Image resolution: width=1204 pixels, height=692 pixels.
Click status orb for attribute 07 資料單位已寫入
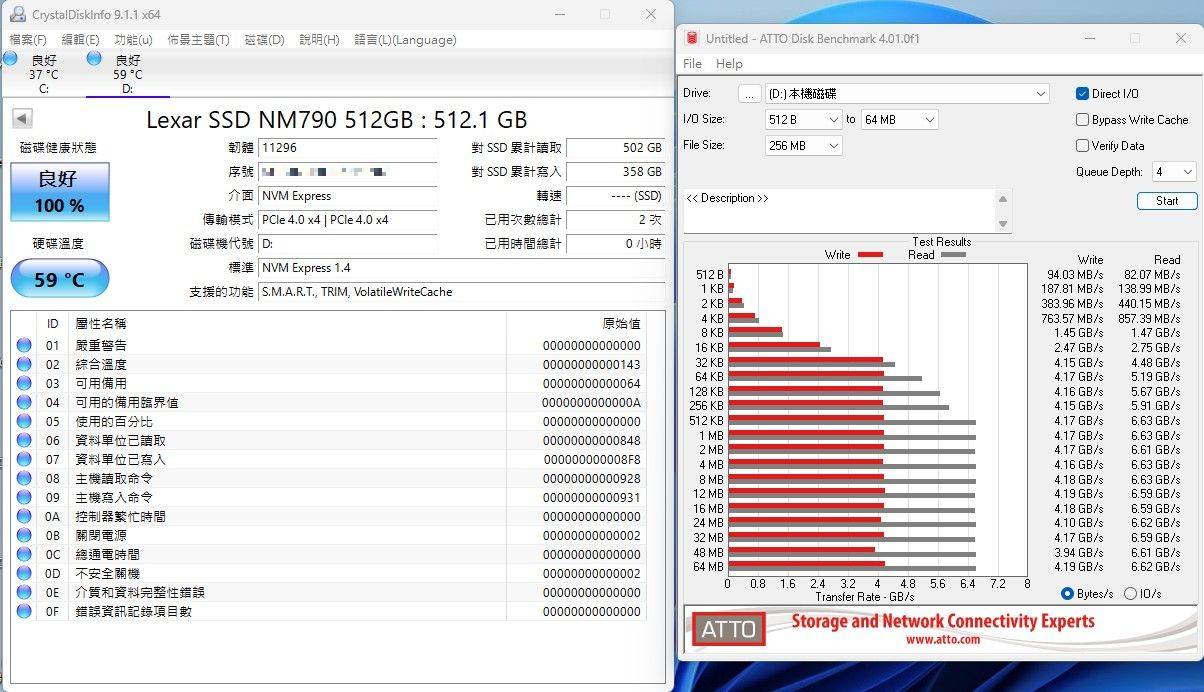[24, 459]
